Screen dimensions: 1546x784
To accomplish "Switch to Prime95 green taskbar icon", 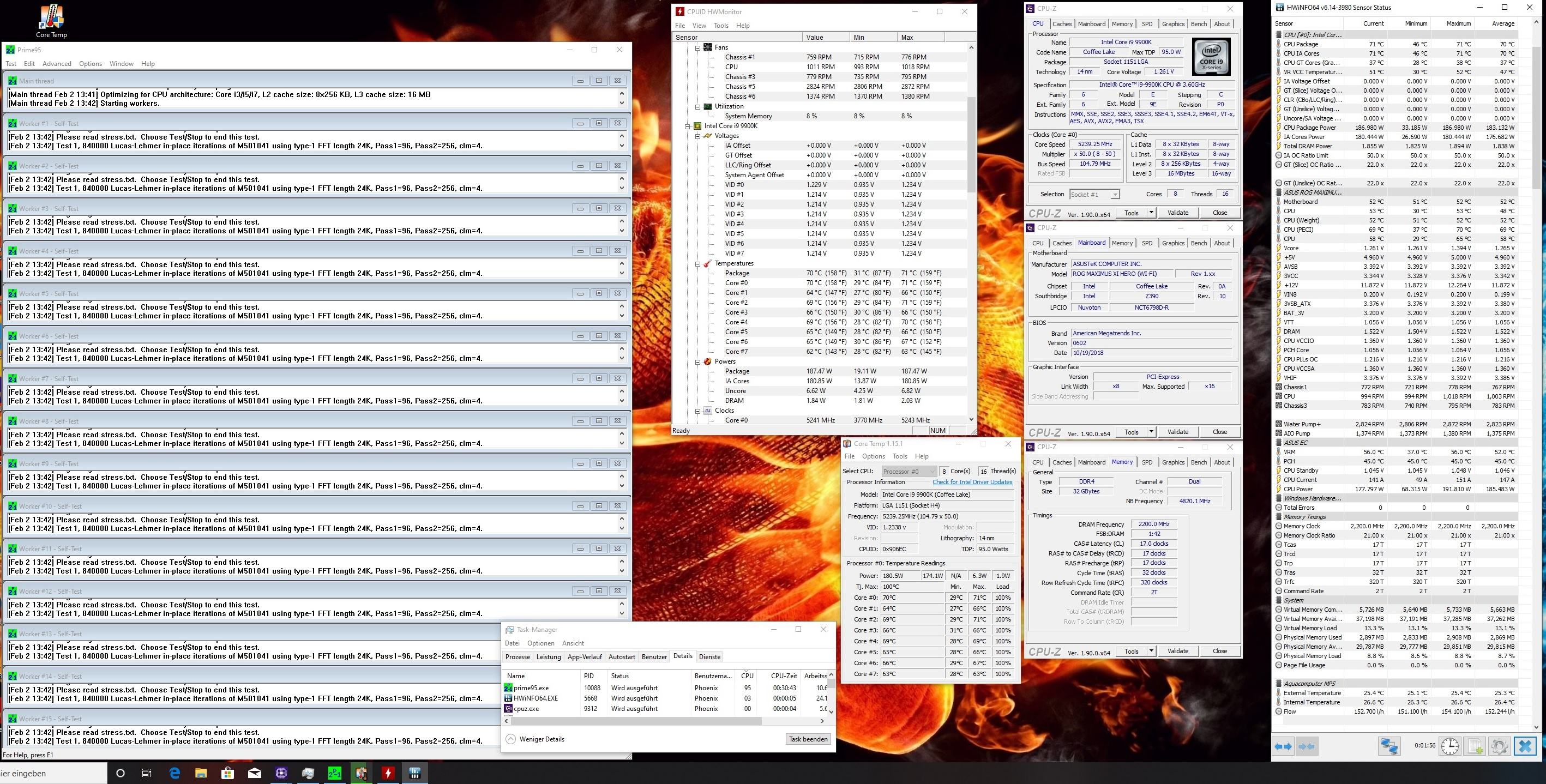I will point(335,773).
